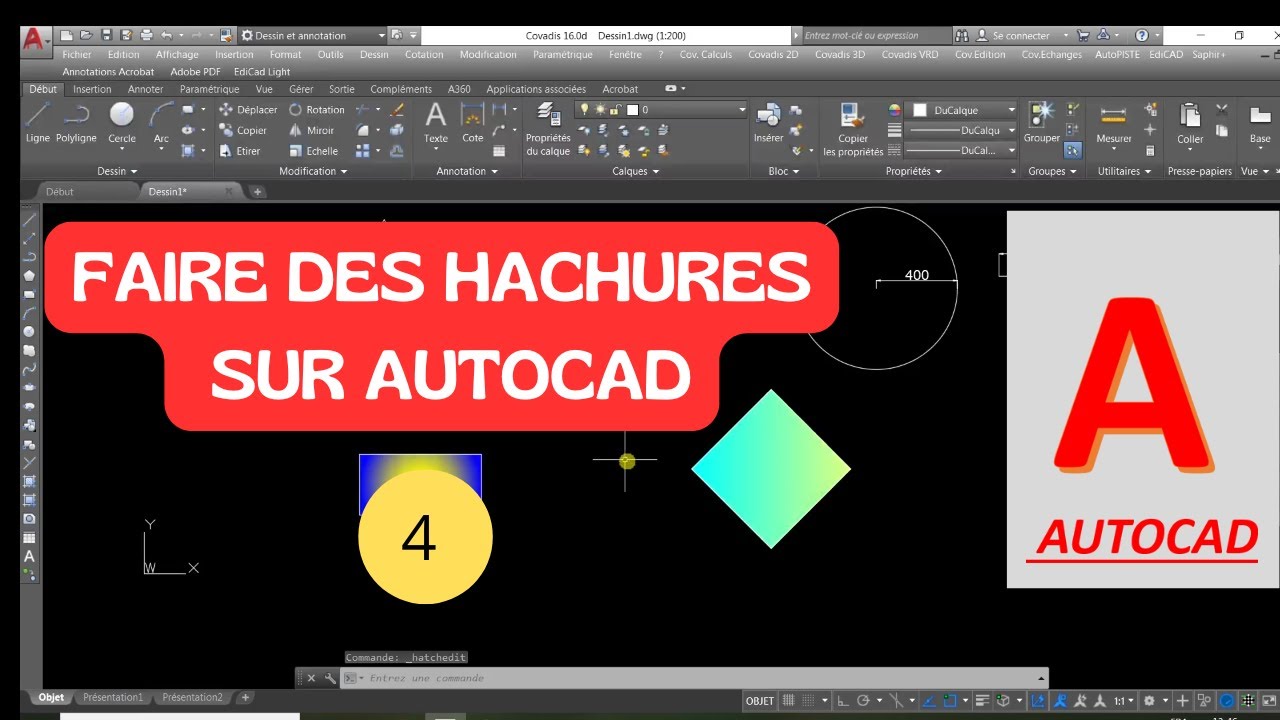Image resolution: width=1280 pixels, height=720 pixels.
Task: Switch to the Insertion ribbon tab
Action: point(92,89)
